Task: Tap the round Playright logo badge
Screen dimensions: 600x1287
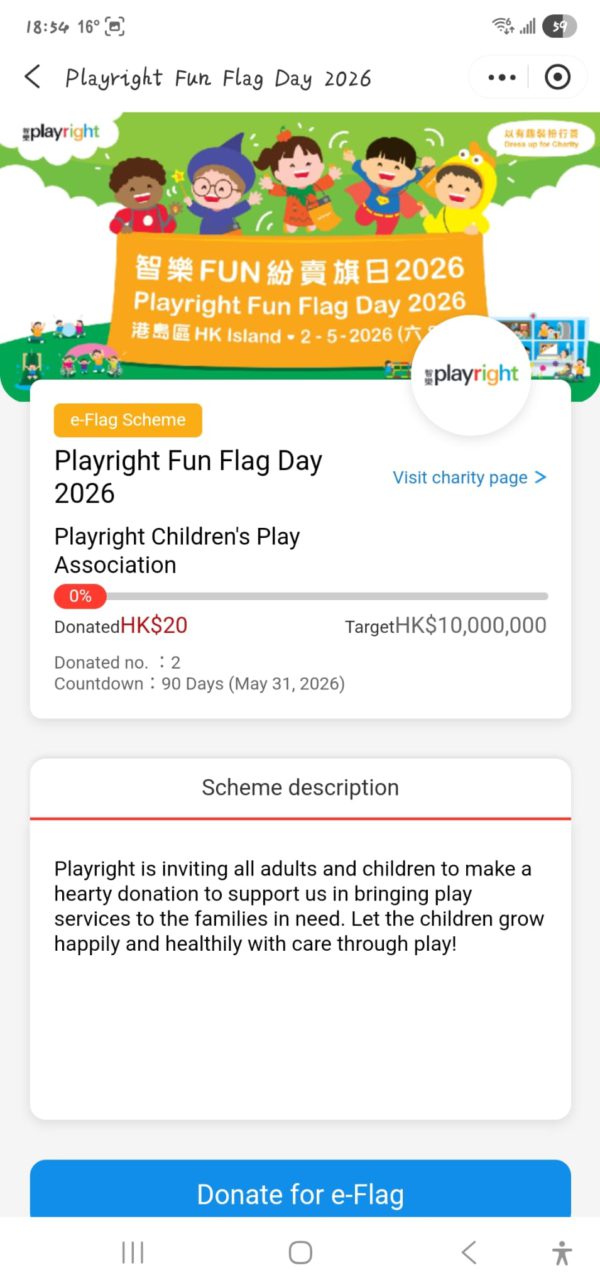Action: (x=470, y=375)
